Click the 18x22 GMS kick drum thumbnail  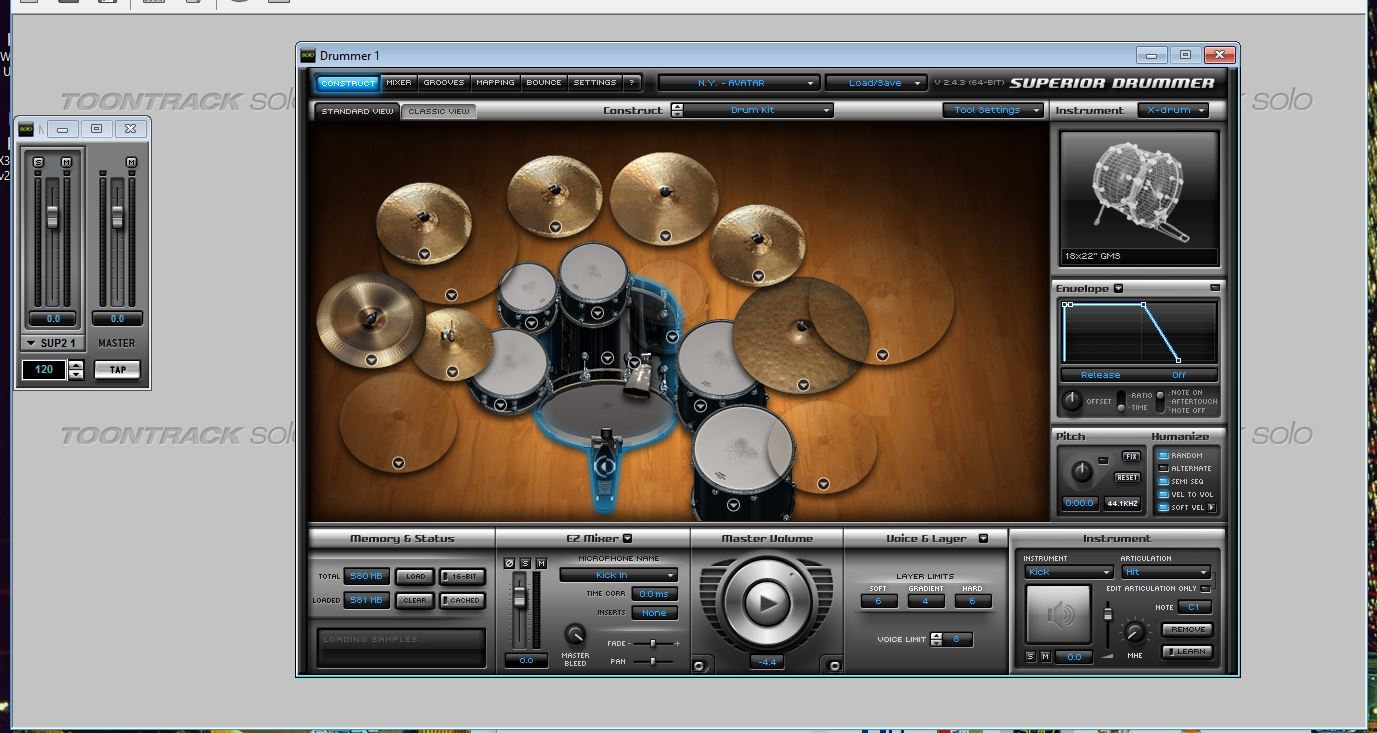coord(1140,198)
